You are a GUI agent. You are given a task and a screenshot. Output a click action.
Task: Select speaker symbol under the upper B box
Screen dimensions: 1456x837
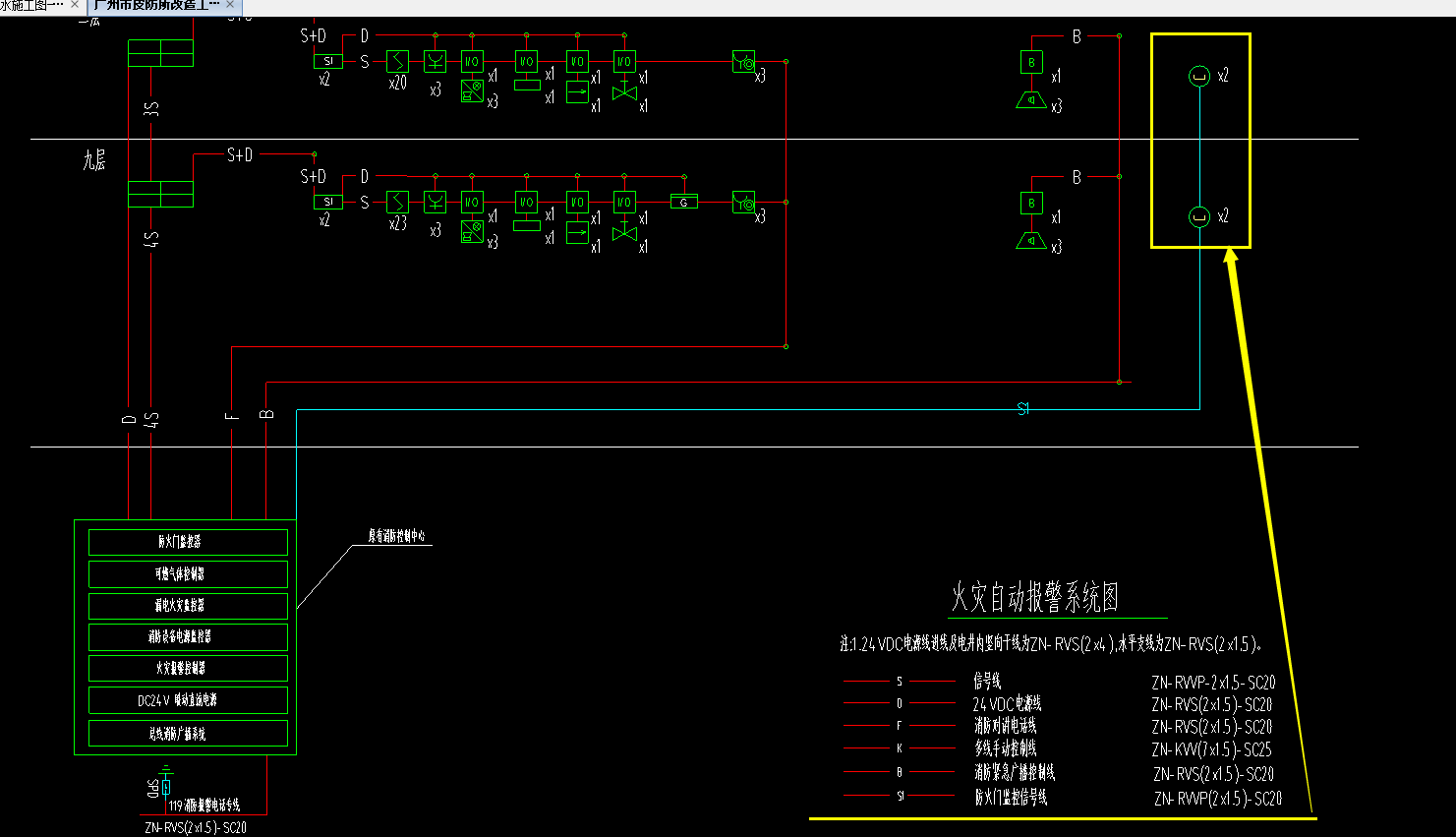[x=1031, y=99]
